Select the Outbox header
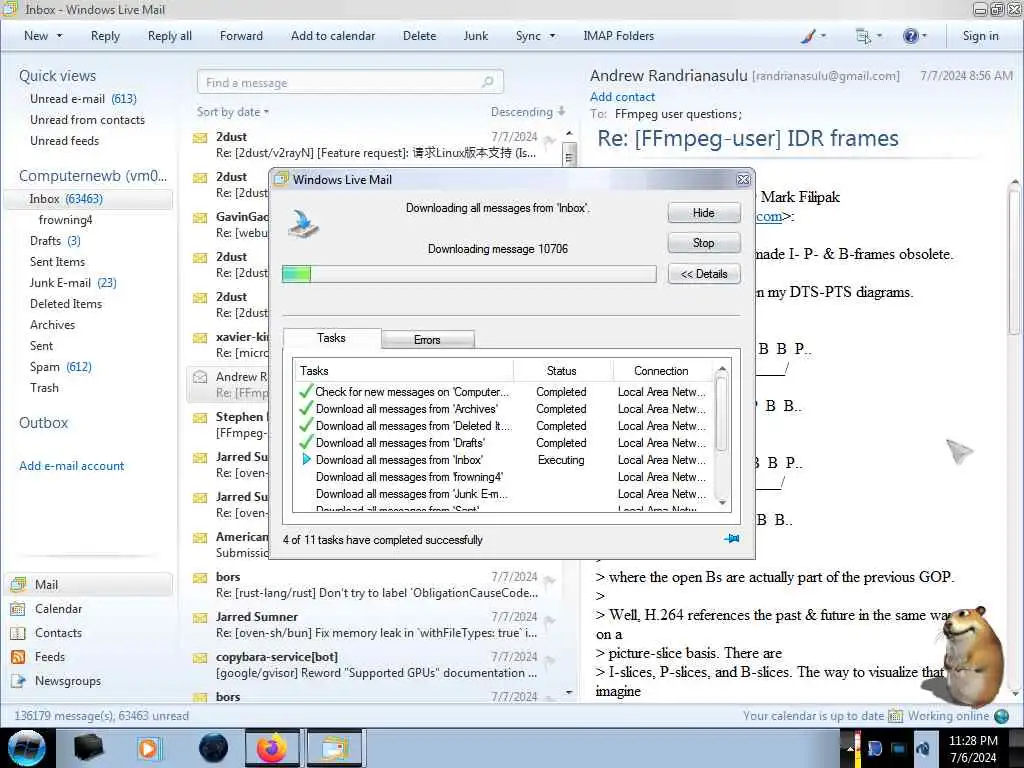Viewport: 1024px width, 768px height. click(43, 423)
